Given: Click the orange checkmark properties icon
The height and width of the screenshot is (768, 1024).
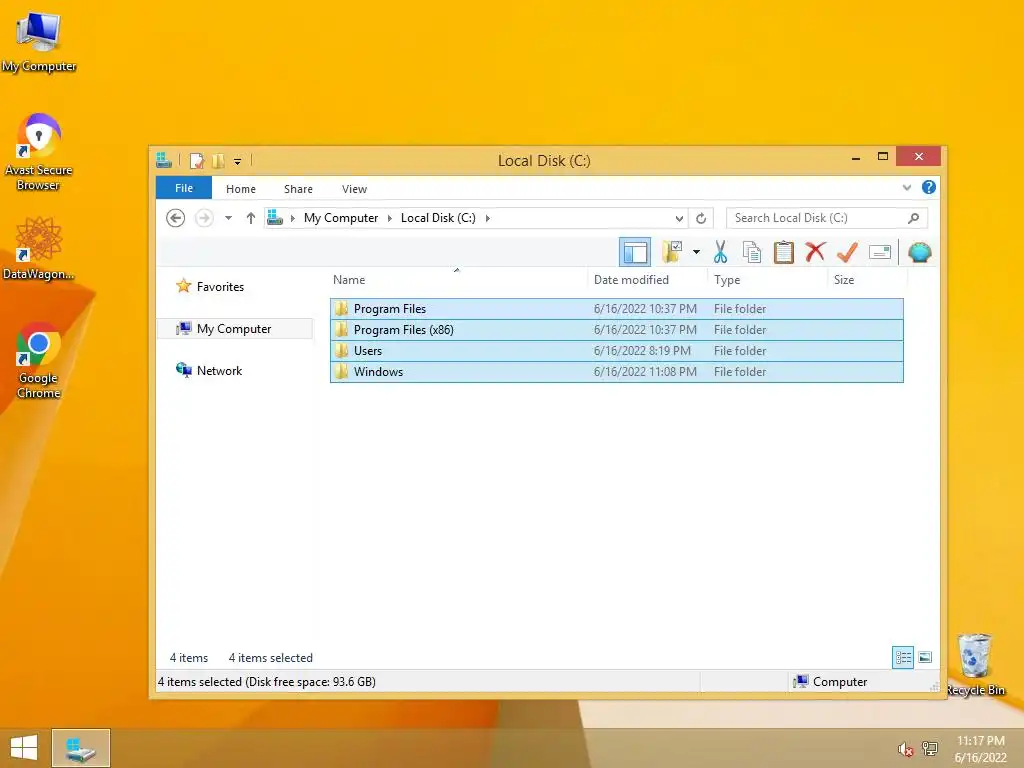Looking at the screenshot, I should (847, 252).
